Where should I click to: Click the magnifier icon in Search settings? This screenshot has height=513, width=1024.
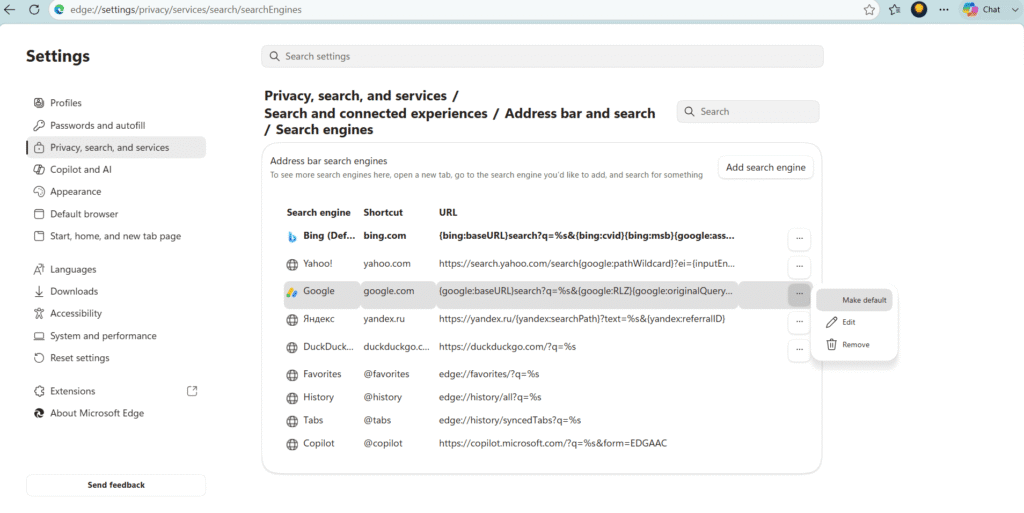click(x=274, y=56)
